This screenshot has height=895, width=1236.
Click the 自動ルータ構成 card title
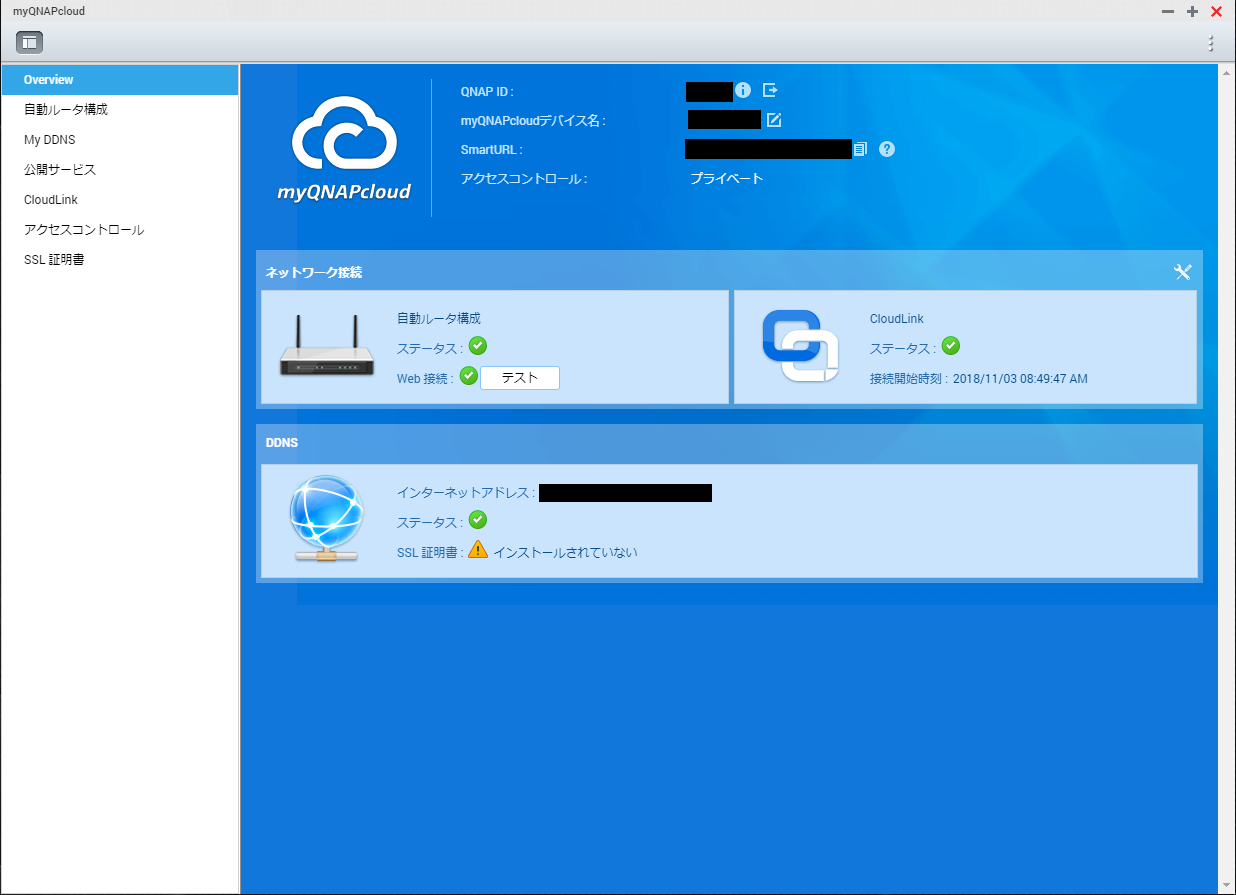coord(439,319)
